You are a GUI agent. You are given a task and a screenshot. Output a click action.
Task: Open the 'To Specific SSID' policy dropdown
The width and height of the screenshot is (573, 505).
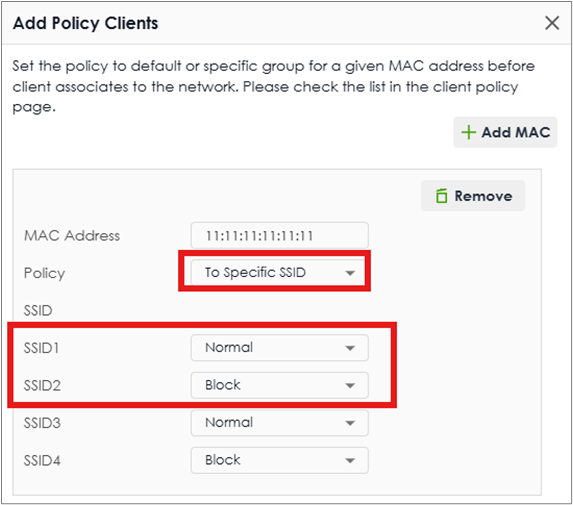click(x=278, y=272)
